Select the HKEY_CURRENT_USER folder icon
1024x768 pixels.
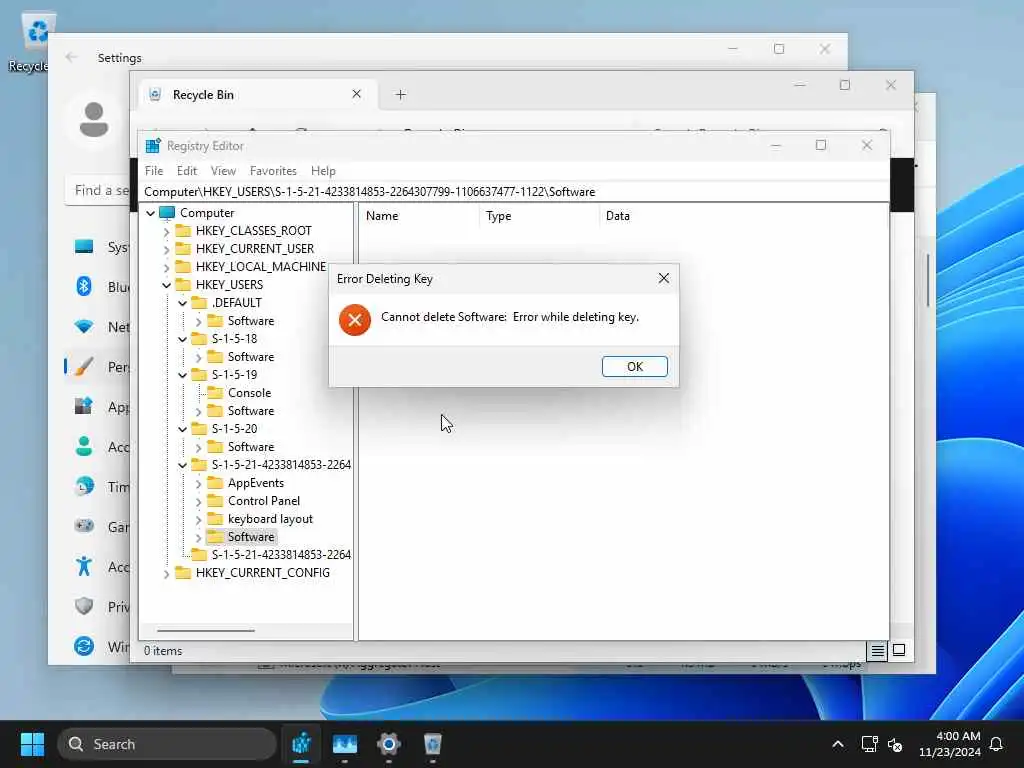[x=184, y=249]
